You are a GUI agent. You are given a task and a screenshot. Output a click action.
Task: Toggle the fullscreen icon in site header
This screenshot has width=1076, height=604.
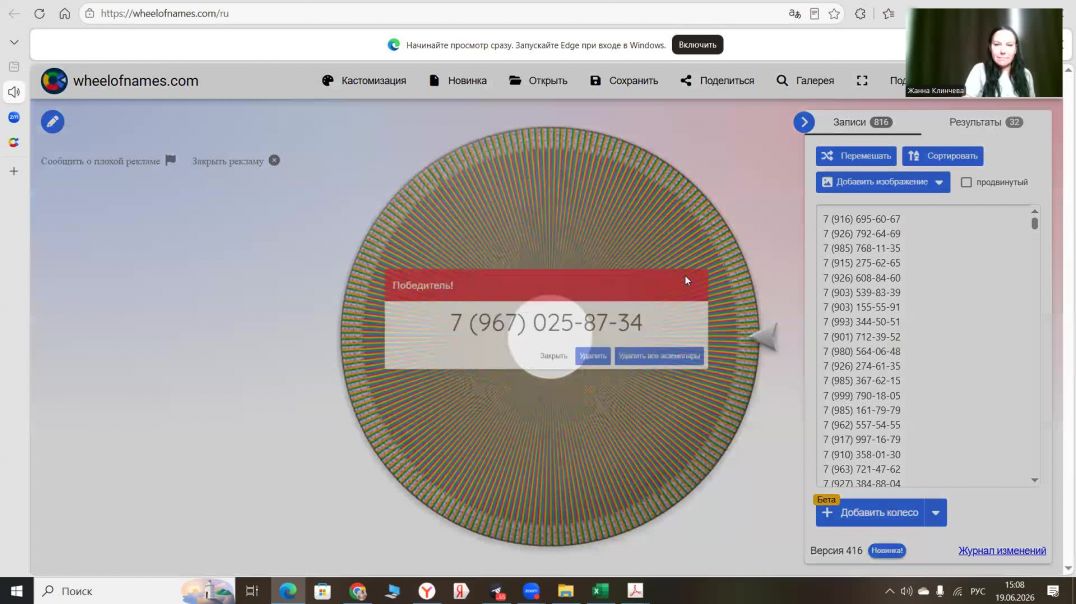[862, 81]
